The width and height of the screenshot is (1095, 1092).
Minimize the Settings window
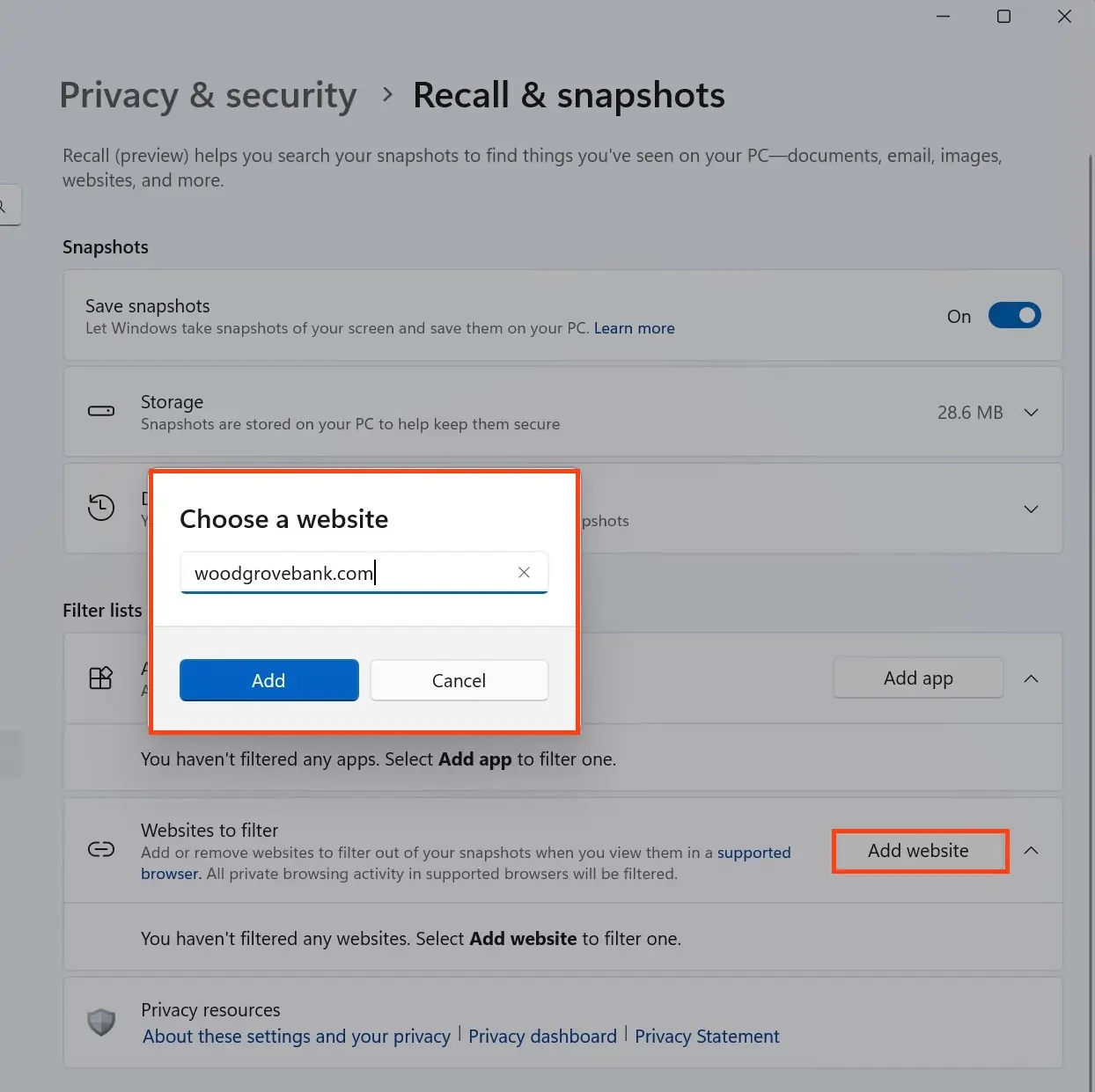pyautogui.click(x=943, y=16)
